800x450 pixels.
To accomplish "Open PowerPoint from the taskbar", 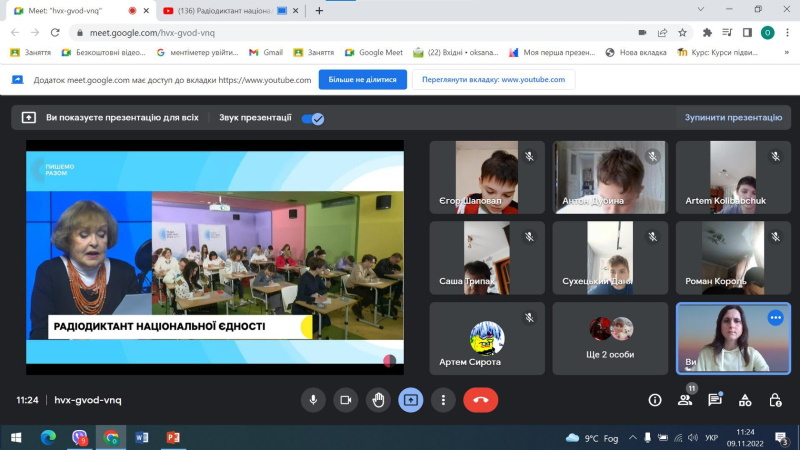I will (173, 438).
